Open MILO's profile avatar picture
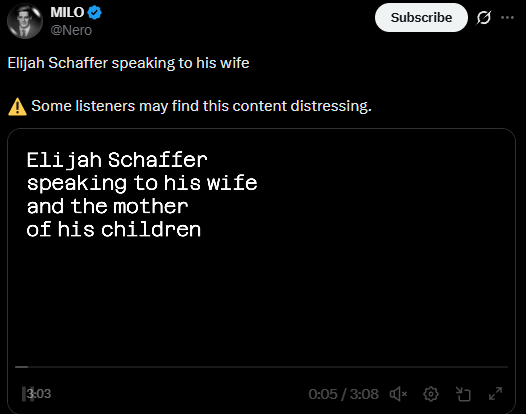The width and height of the screenshot is (526, 414). coord(25,21)
